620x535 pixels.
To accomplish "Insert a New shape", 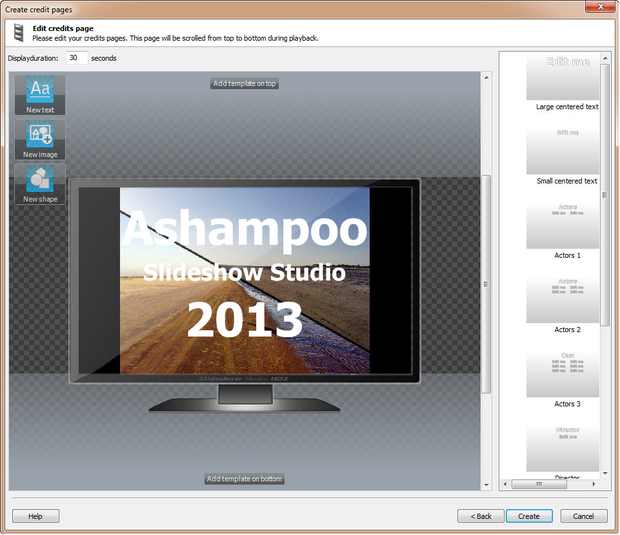I will (40, 184).
